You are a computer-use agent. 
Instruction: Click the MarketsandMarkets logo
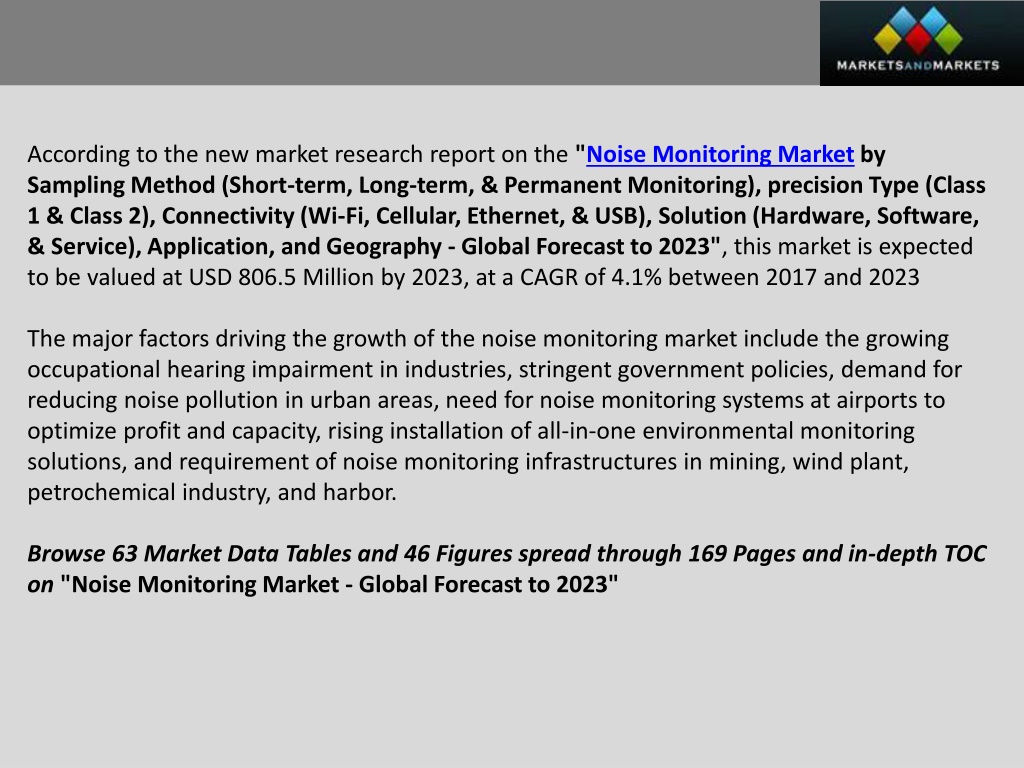[921, 43]
